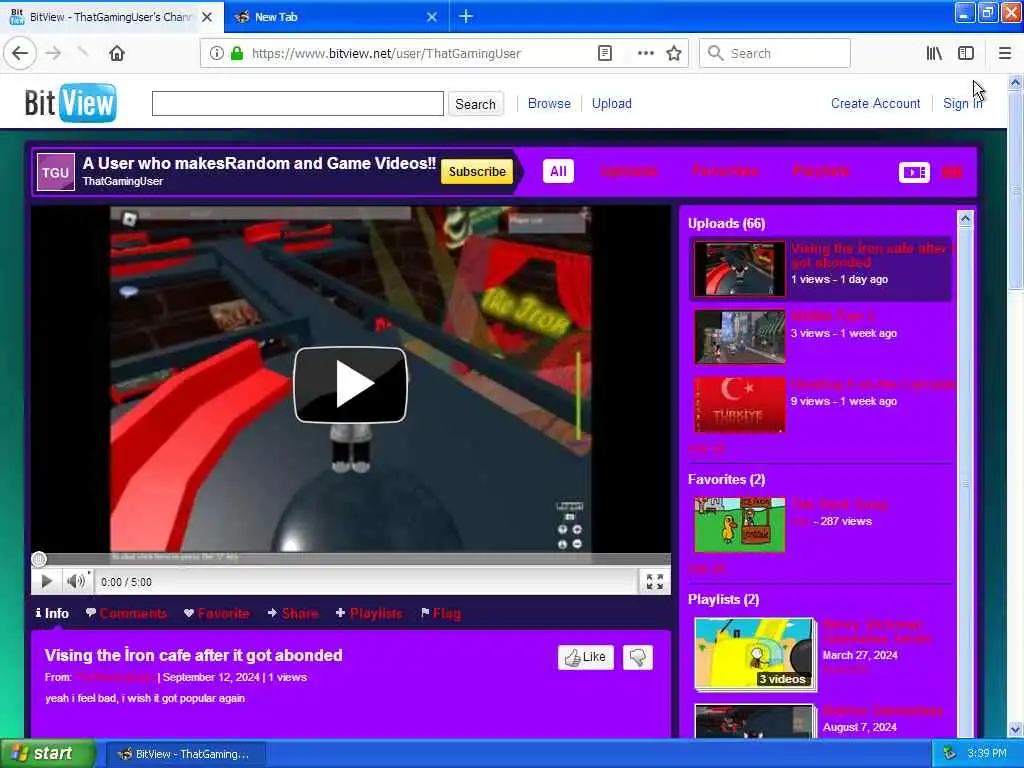
Task: Open the Firefox hamburger menu
Action: coord(1004,53)
